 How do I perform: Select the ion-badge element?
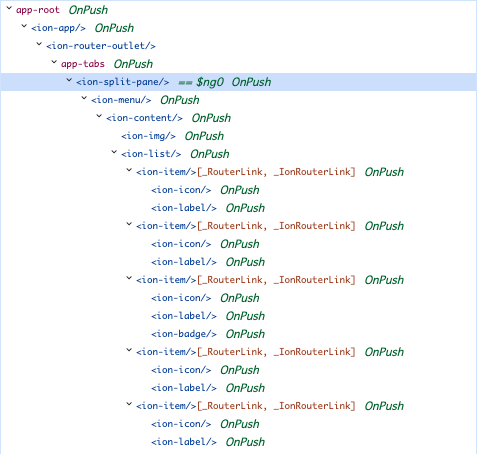pyautogui.click(x=184, y=334)
